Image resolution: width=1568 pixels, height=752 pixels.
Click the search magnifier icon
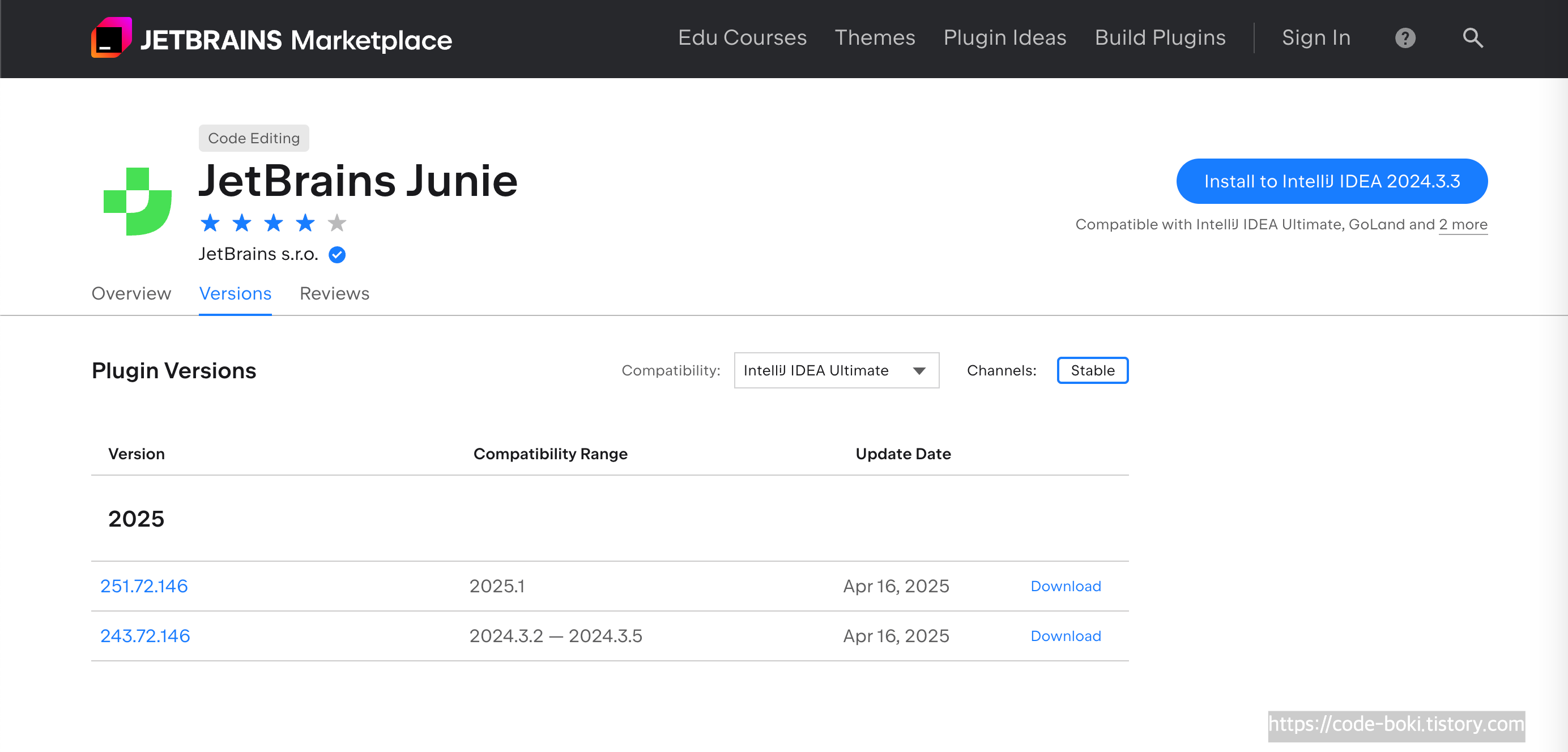(1472, 38)
